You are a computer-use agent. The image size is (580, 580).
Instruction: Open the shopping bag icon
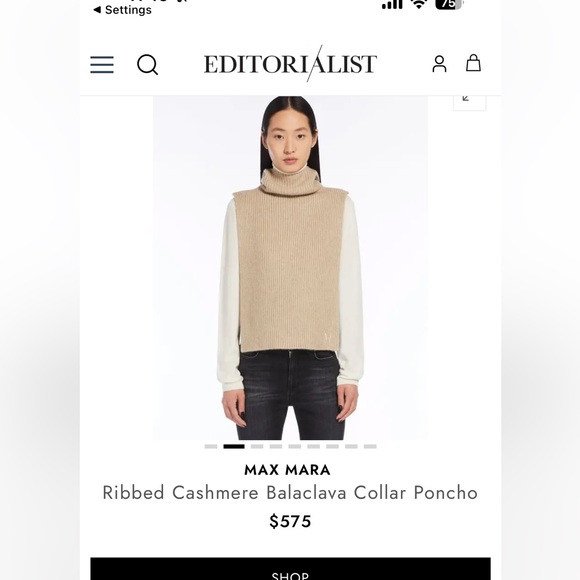473,63
